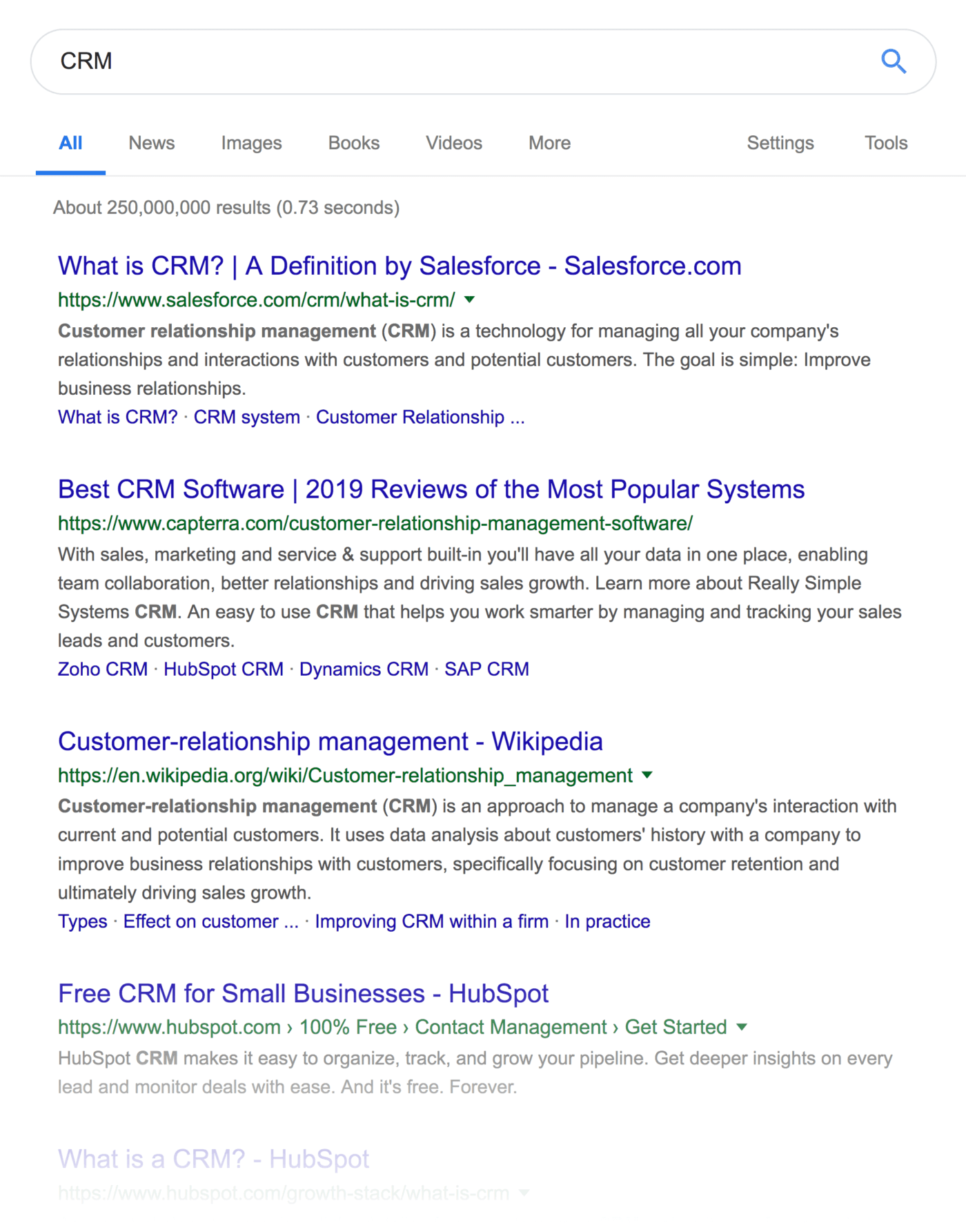Open the 'What is a CRM? - HubSpot' result
966x1232 pixels.
pyautogui.click(x=214, y=1159)
